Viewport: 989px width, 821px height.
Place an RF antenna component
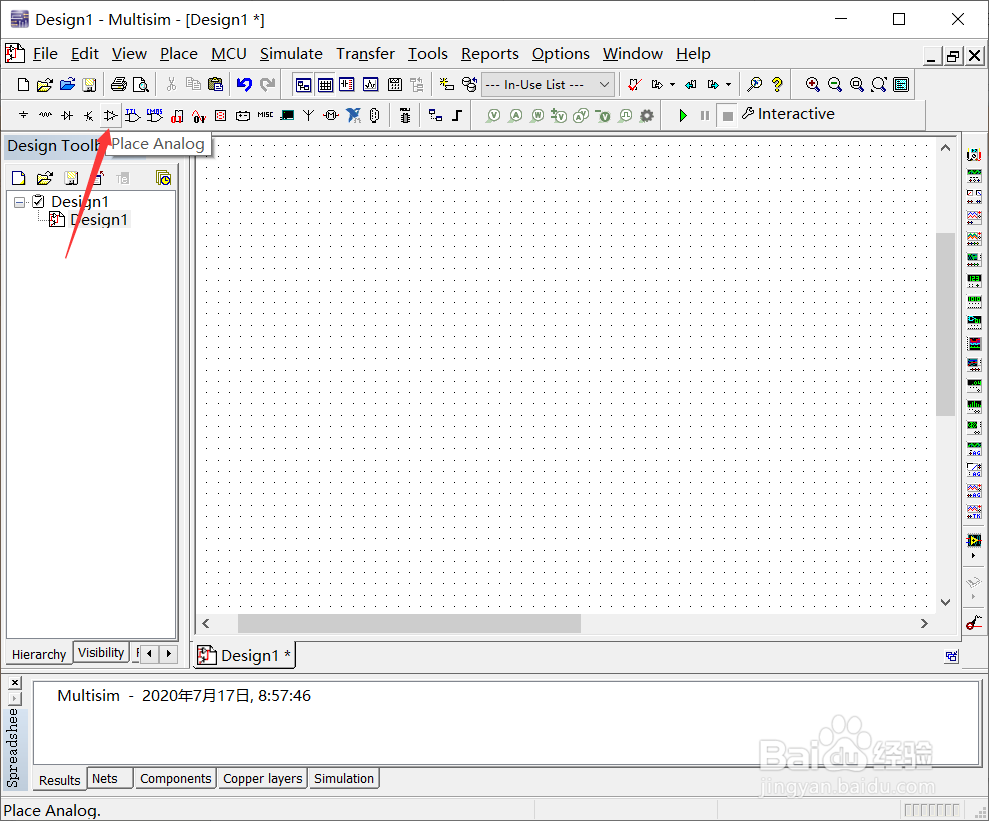308,115
